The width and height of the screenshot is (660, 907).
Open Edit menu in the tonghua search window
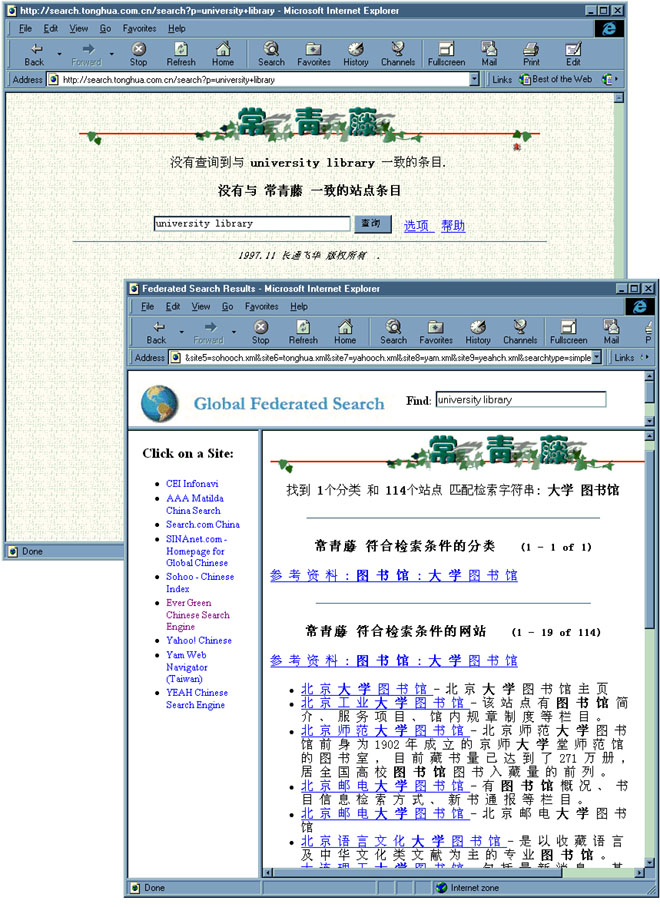point(50,28)
